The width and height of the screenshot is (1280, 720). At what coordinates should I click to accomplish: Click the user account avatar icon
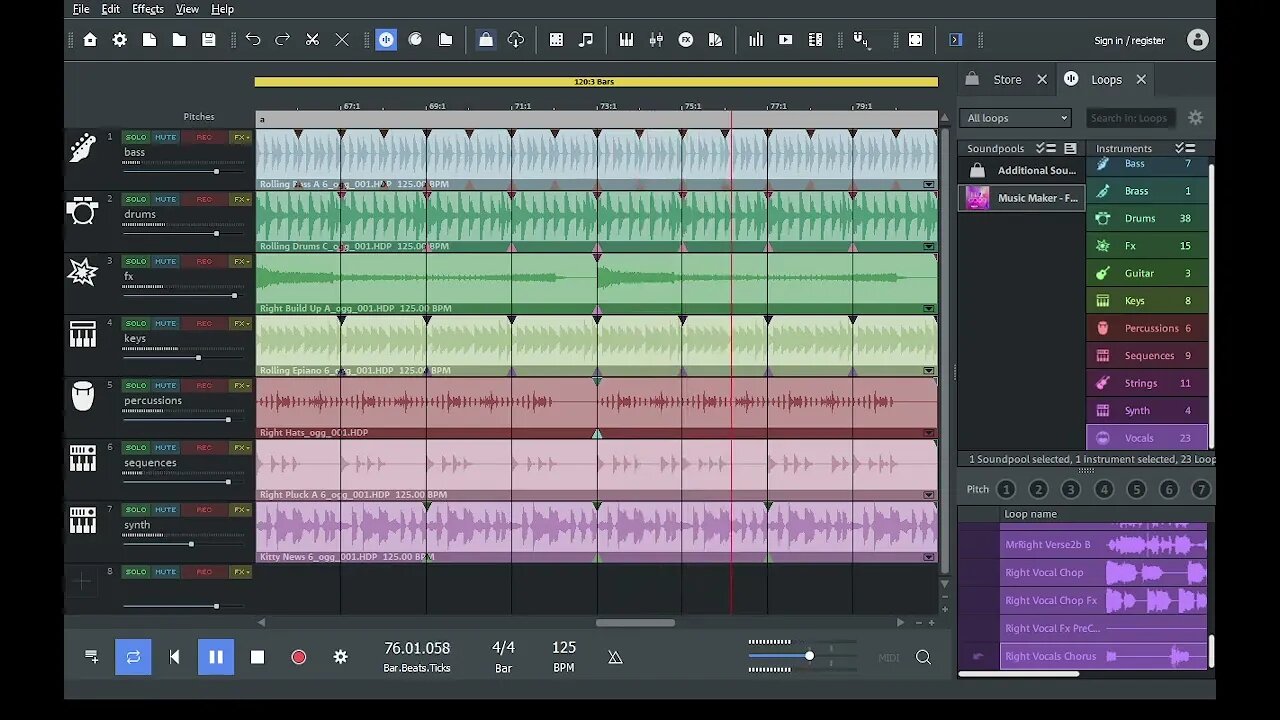tap(1197, 40)
